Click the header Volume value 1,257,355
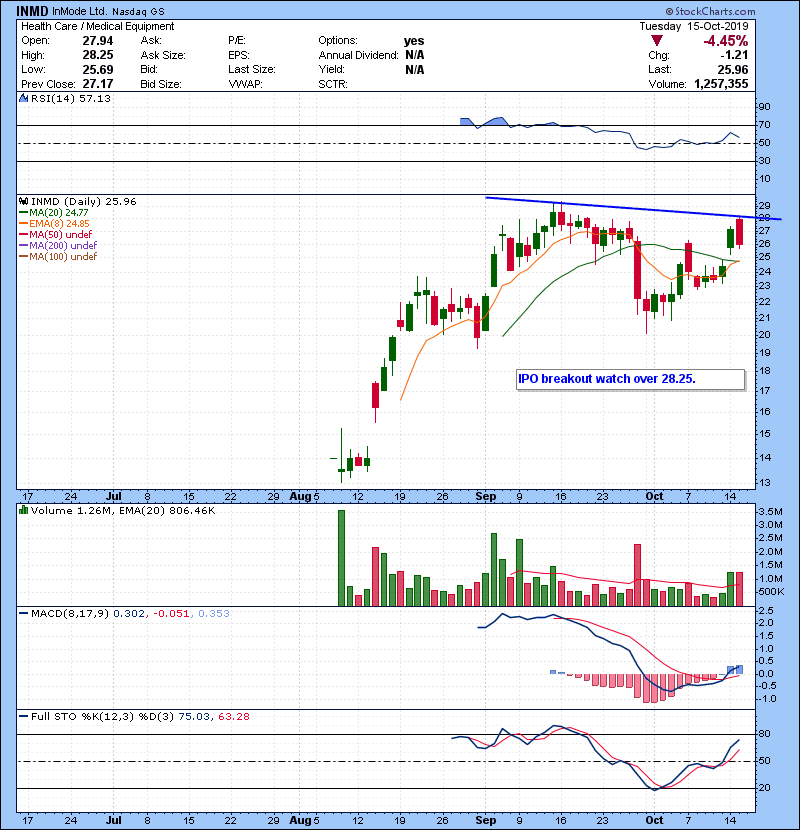Viewport: 800px width, 830px height. pos(721,84)
